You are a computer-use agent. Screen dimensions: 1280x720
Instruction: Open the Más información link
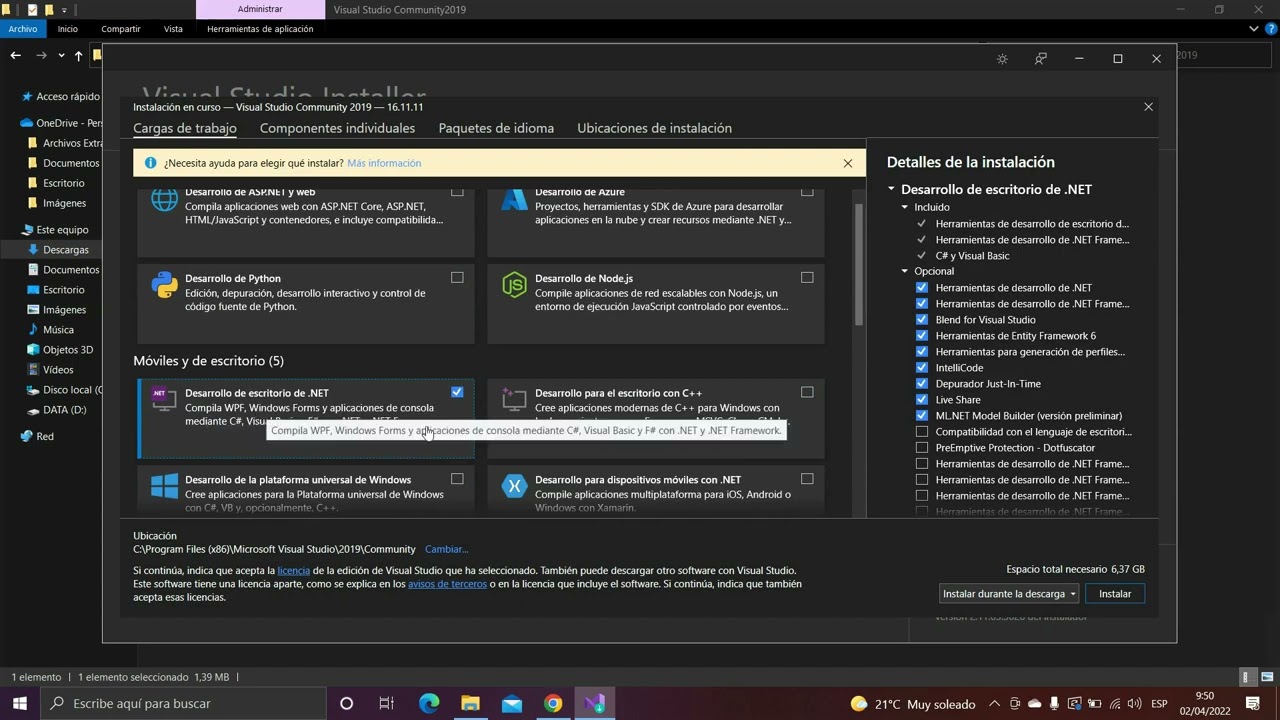click(x=384, y=163)
